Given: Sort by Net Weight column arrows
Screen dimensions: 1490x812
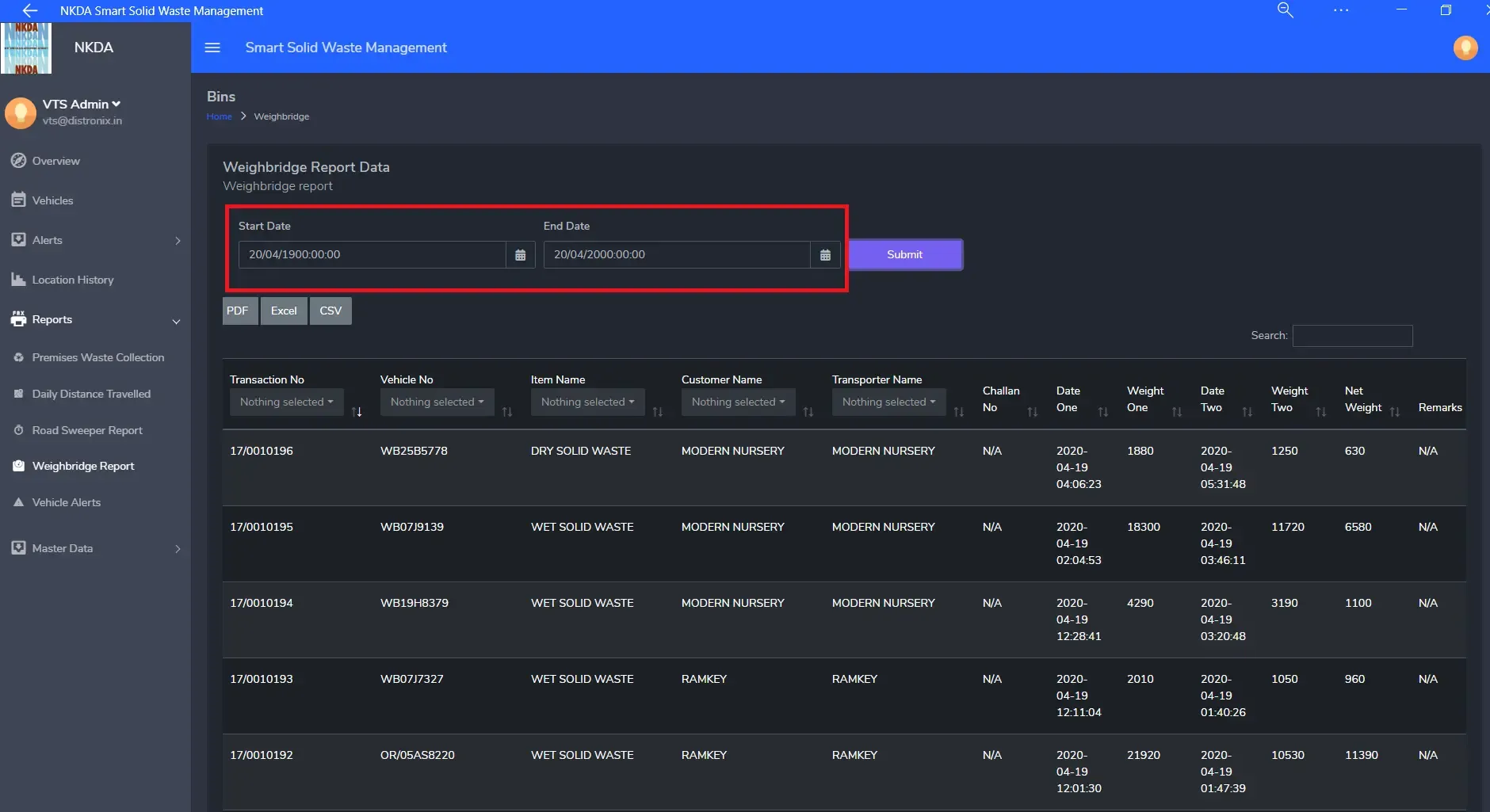Looking at the screenshot, I should 1395,411.
